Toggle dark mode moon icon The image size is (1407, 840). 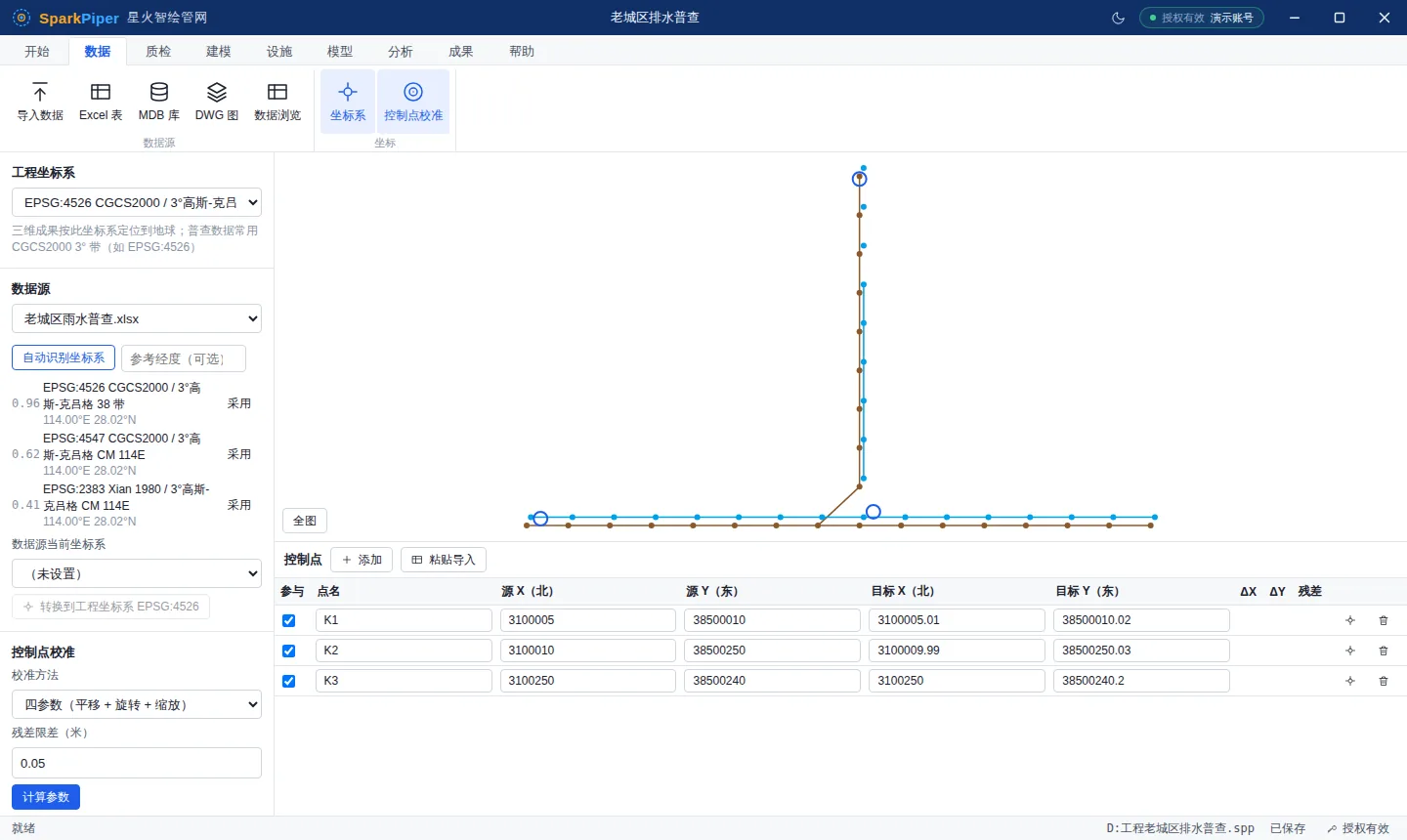1119,18
